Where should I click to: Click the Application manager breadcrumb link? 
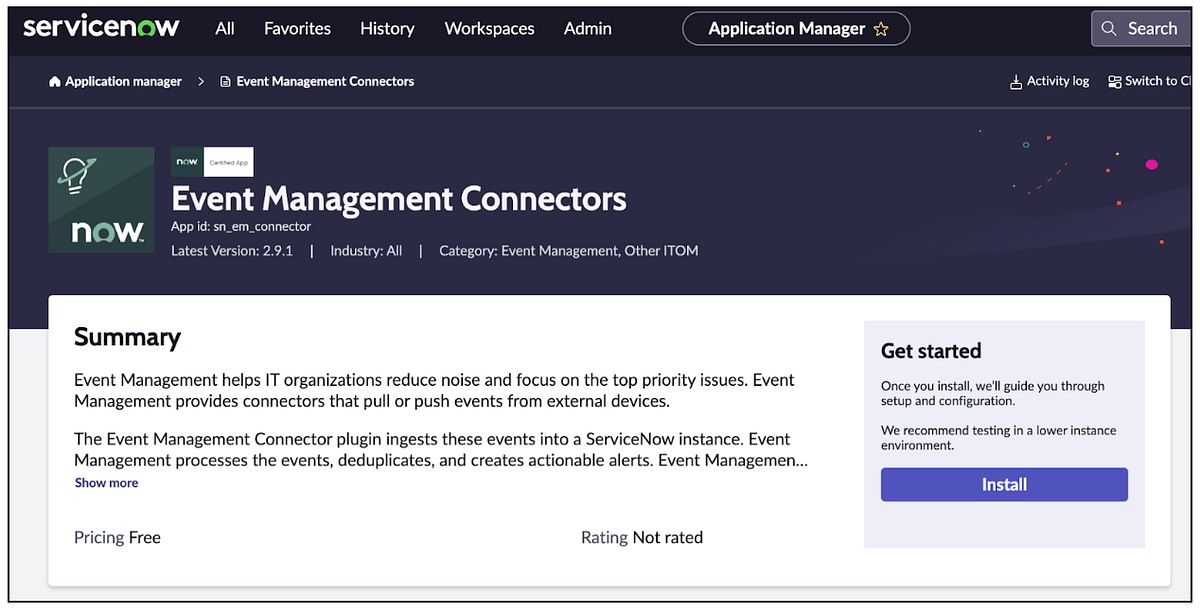click(122, 81)
